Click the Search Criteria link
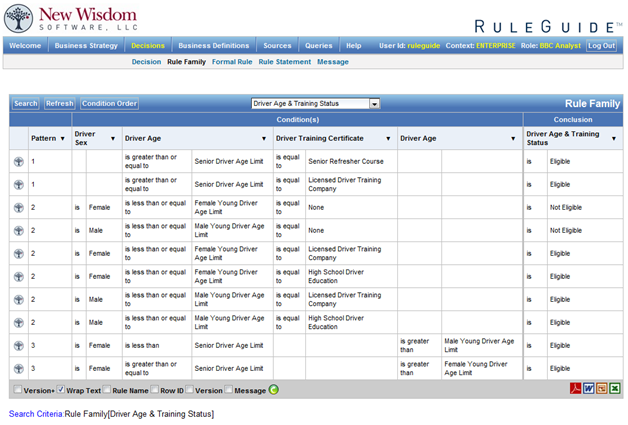Screen dimensions: 628x425 pyautogui.click(x=36, y=414)
